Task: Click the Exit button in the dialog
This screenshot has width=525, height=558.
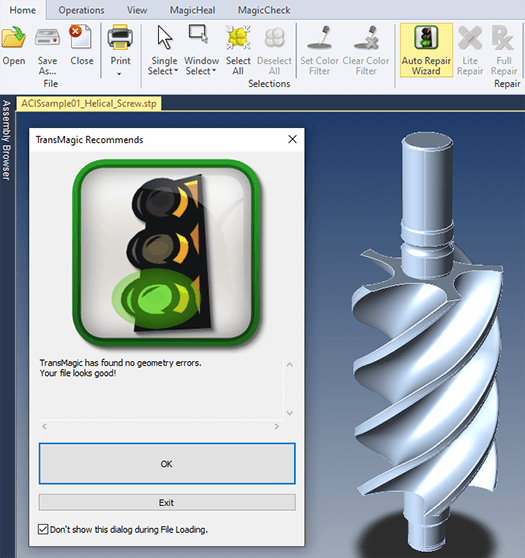Action: click(167, 502)
